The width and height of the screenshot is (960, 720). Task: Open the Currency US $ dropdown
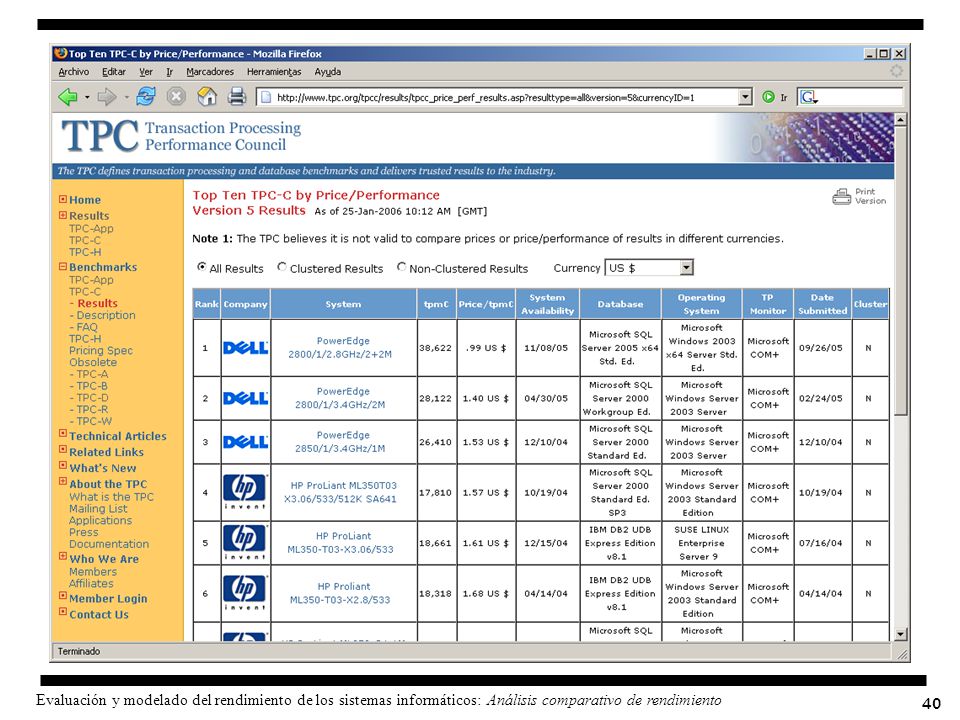click(649, 268)
